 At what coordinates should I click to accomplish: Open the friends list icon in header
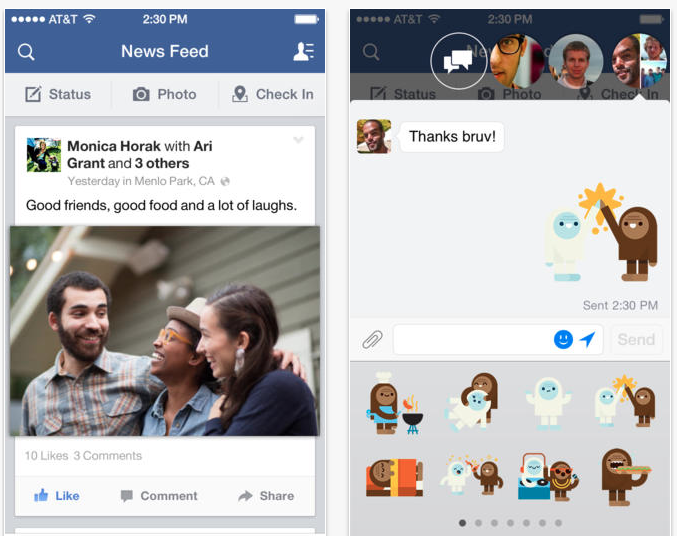click(x=304, y=51)
